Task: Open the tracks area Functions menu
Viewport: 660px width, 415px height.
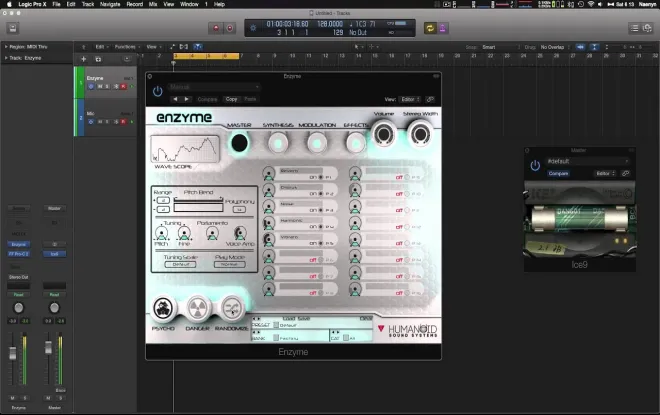Action: [127, 47]
